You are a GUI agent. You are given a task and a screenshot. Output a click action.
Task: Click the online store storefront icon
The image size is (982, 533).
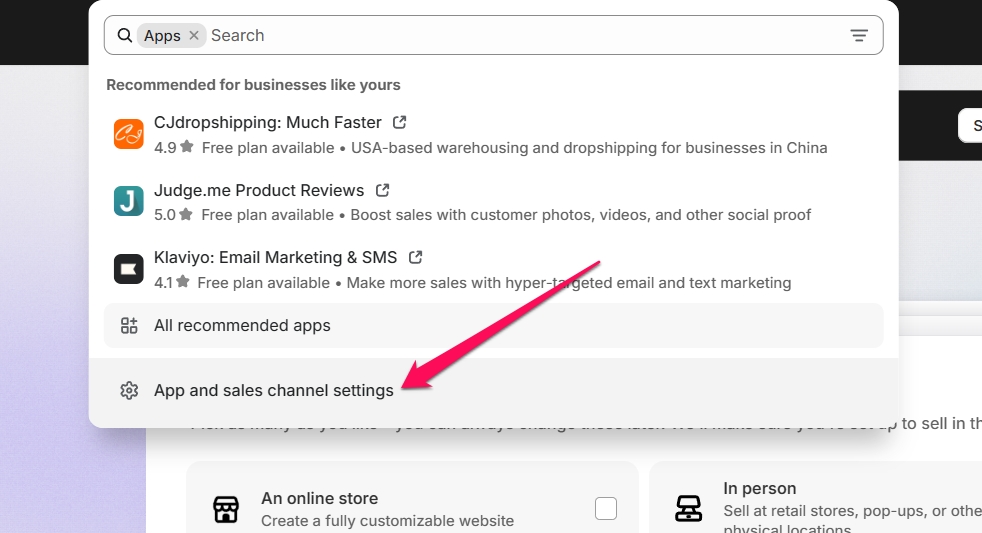pos(225,509)
